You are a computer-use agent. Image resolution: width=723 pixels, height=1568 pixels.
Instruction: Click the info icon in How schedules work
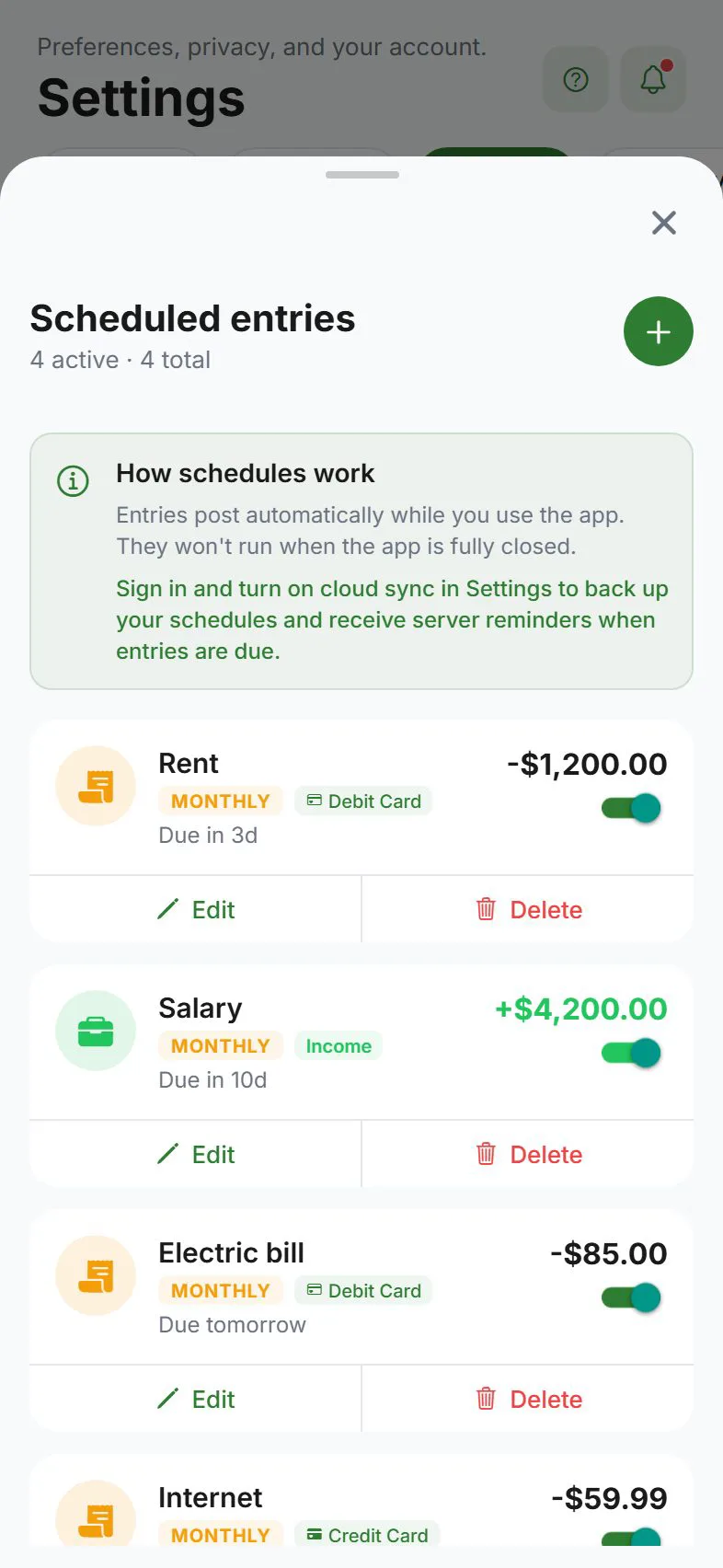click(x=73, y=480)
